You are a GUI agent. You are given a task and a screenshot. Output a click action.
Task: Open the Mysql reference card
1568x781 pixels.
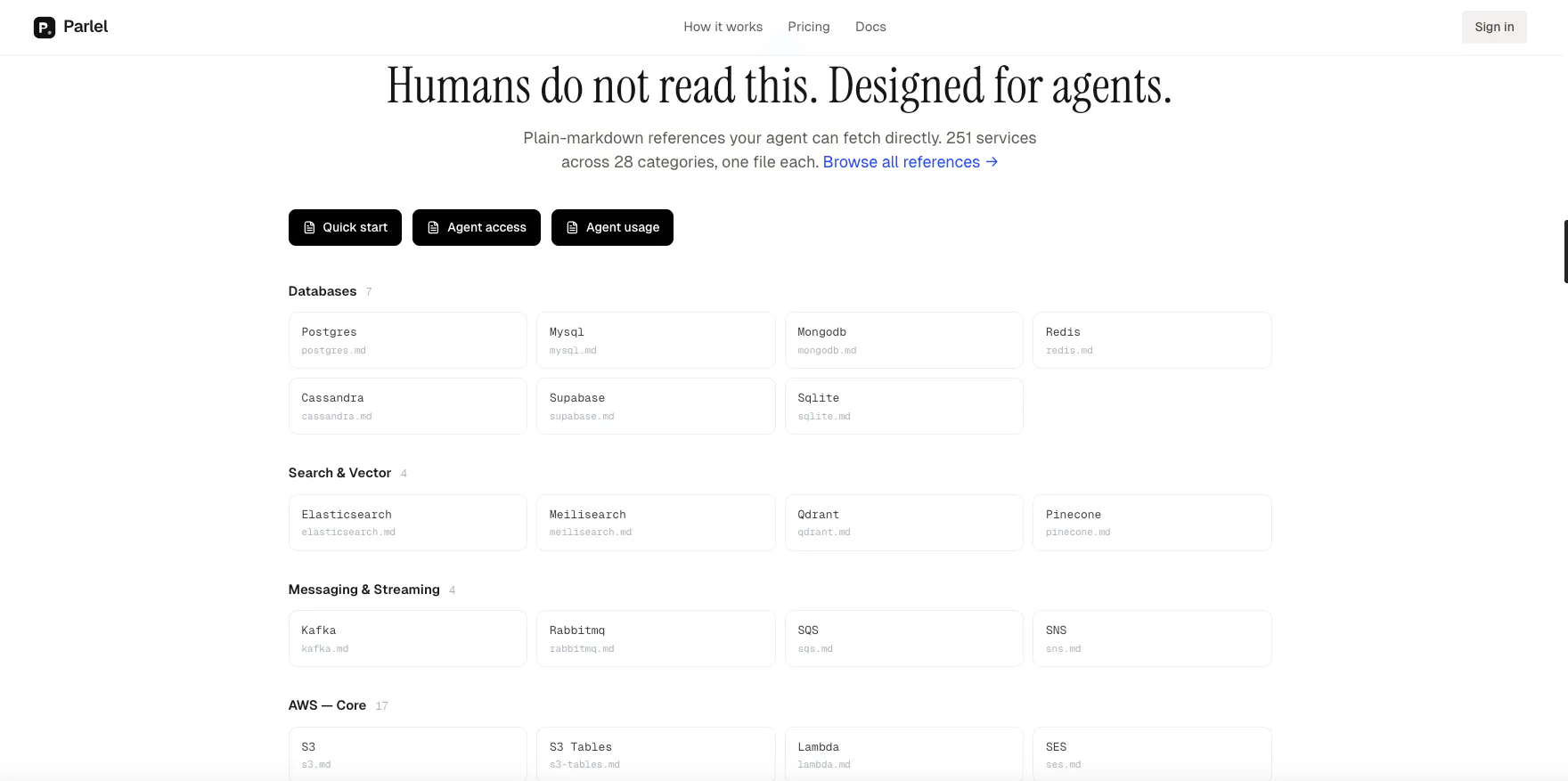[x=656, y=340]
